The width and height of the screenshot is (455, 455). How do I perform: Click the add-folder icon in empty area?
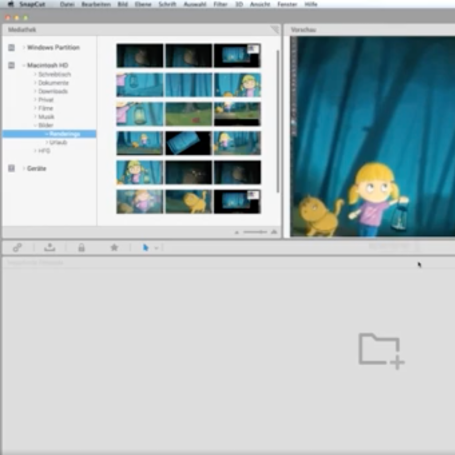coord(381,351)
